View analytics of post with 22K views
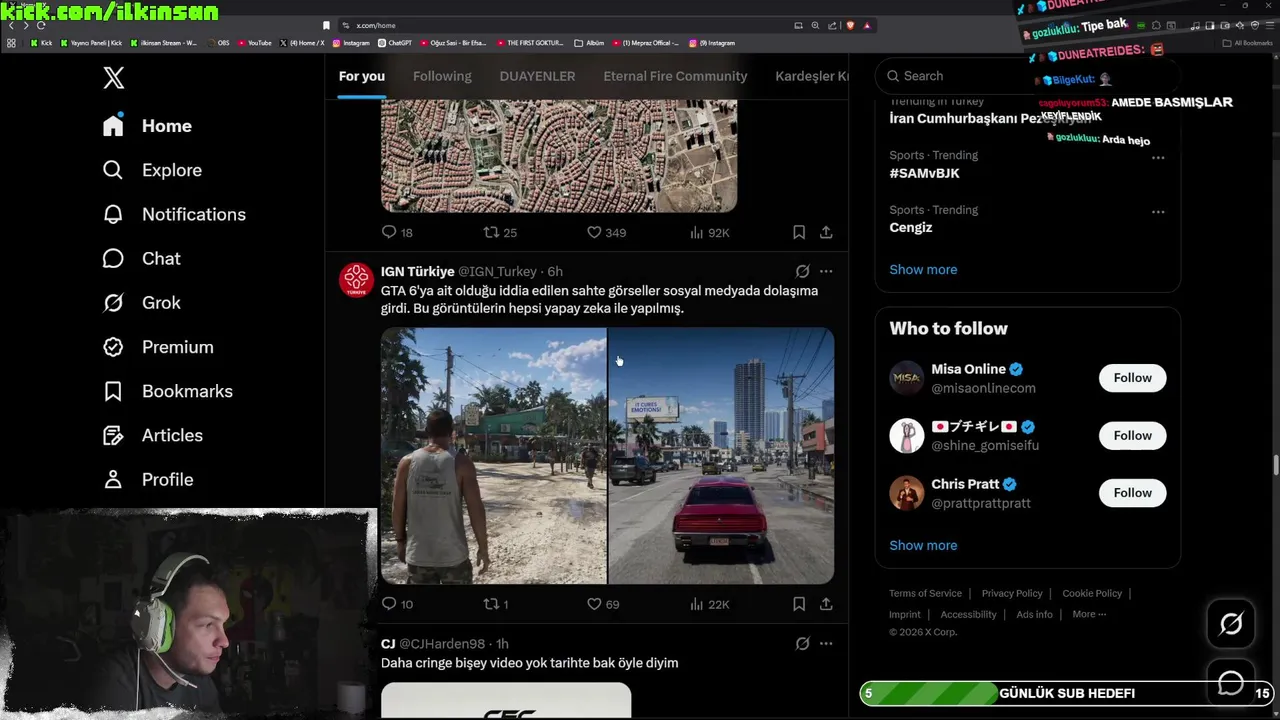The image size is (1280, 720). pyautogui.click(x=709, y=604)
